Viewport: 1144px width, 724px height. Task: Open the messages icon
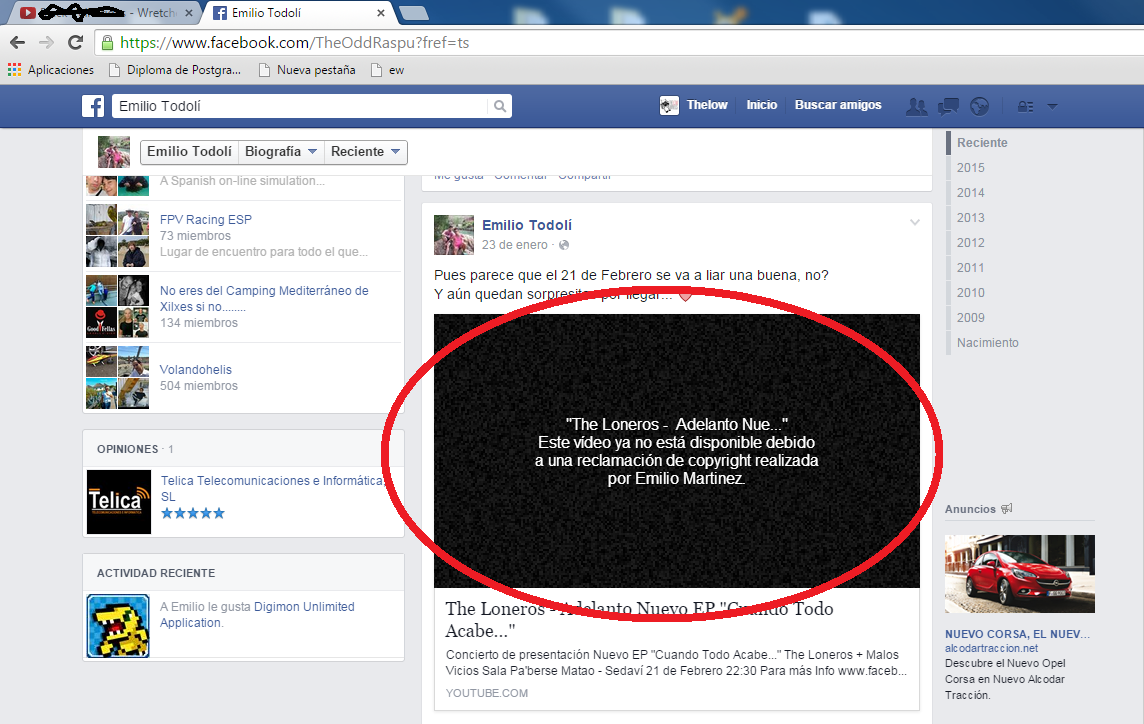click(x=948, y=107)
